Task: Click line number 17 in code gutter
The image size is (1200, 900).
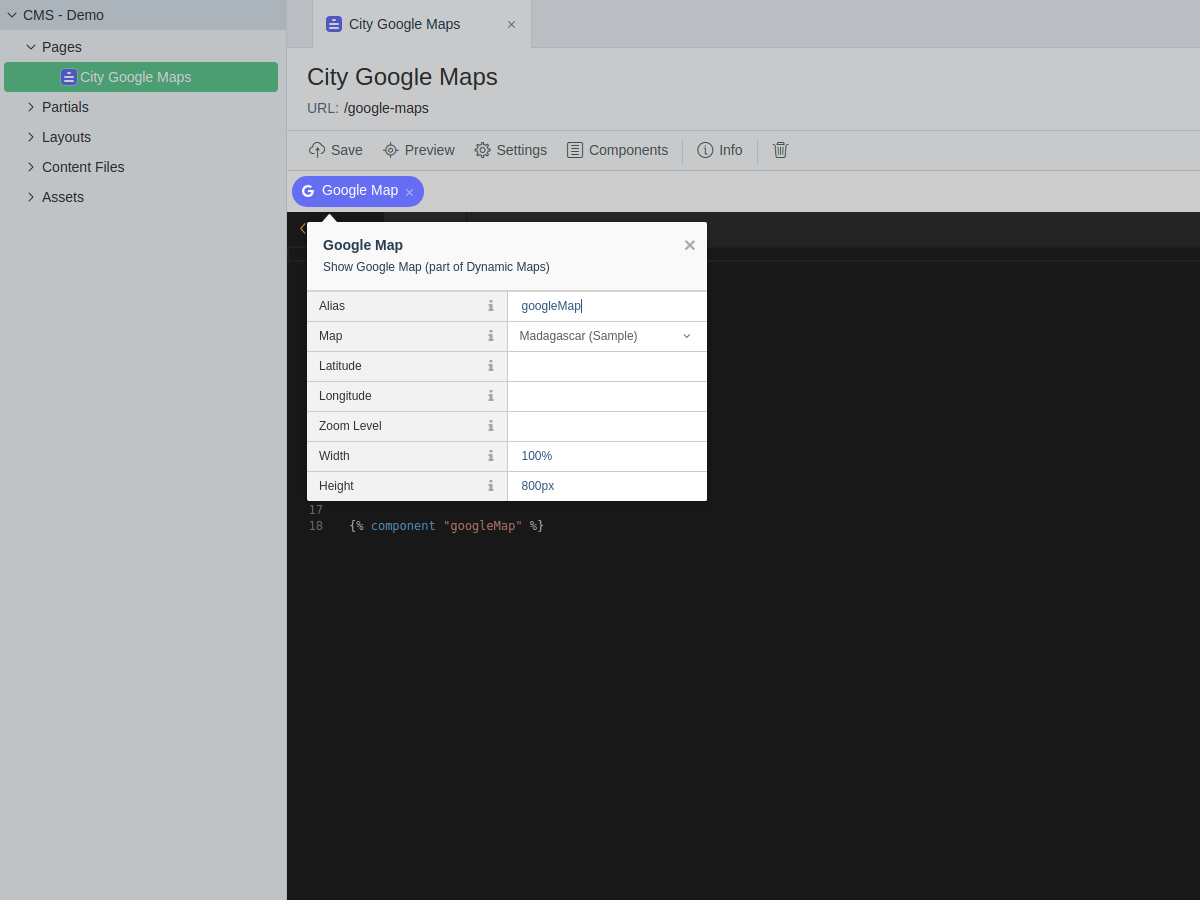Action: (x=316, y=510)
